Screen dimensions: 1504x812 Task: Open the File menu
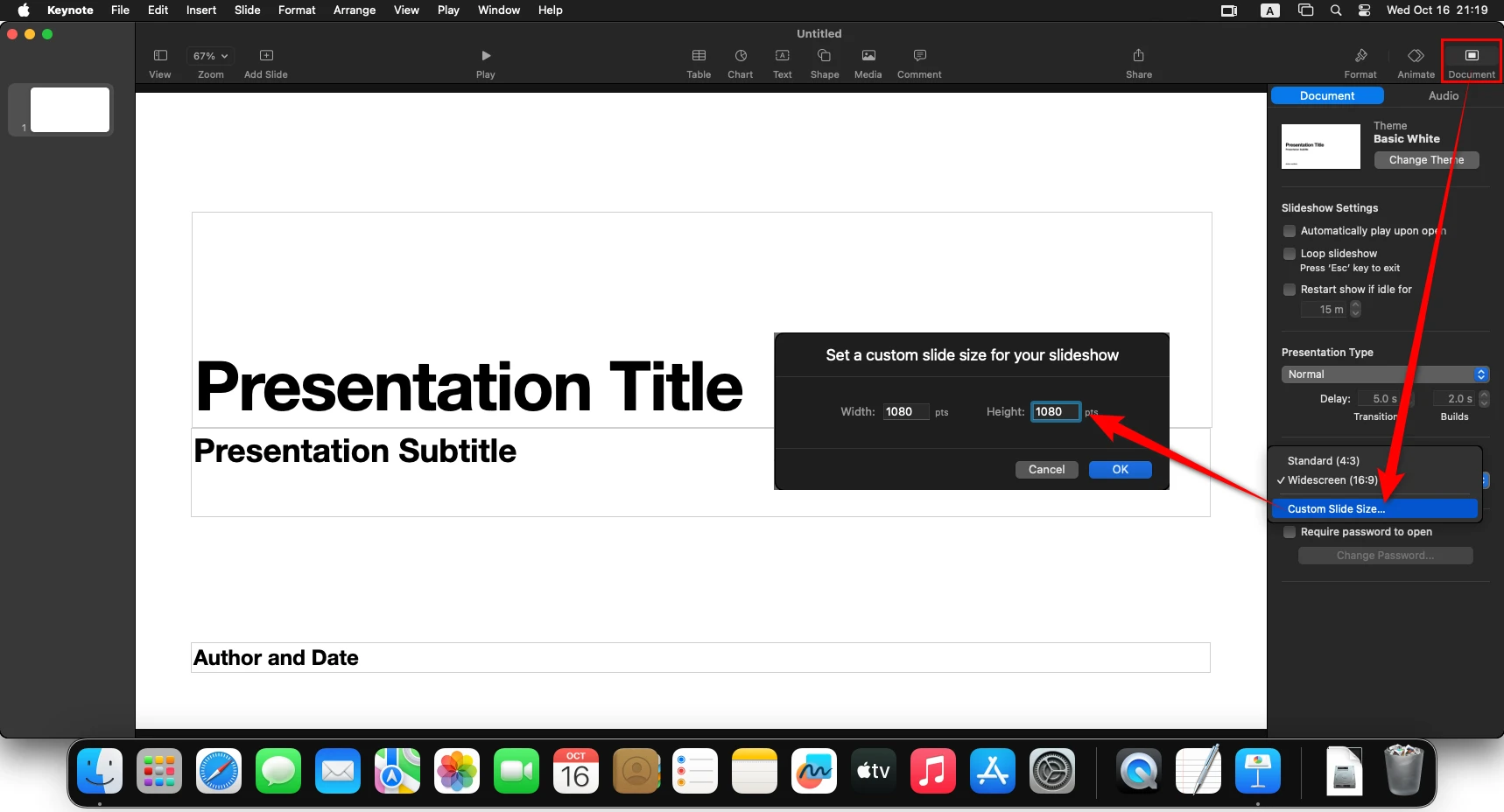click(120, 10)
